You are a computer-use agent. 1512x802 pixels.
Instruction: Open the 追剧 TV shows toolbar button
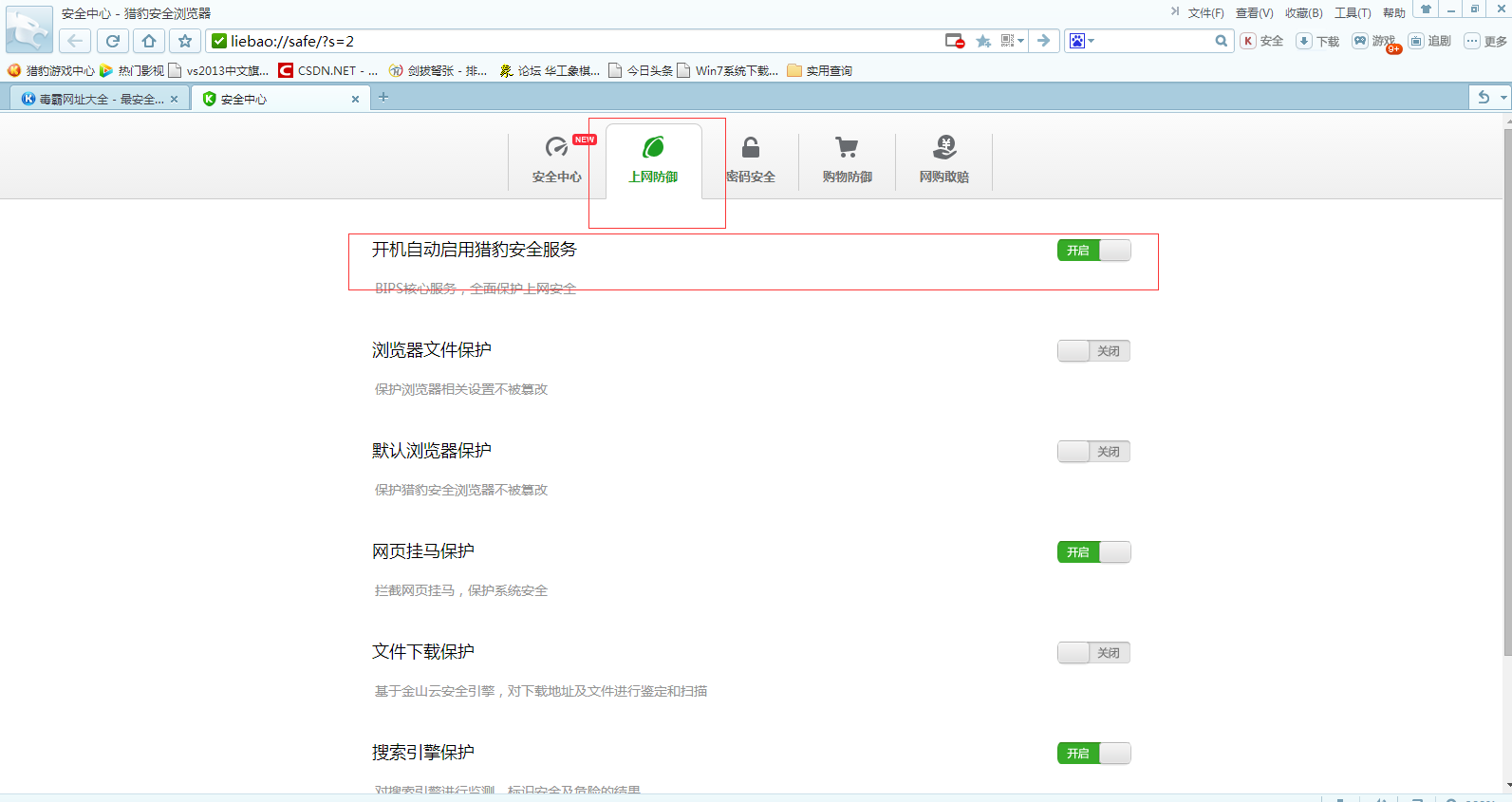(1430, 41)
